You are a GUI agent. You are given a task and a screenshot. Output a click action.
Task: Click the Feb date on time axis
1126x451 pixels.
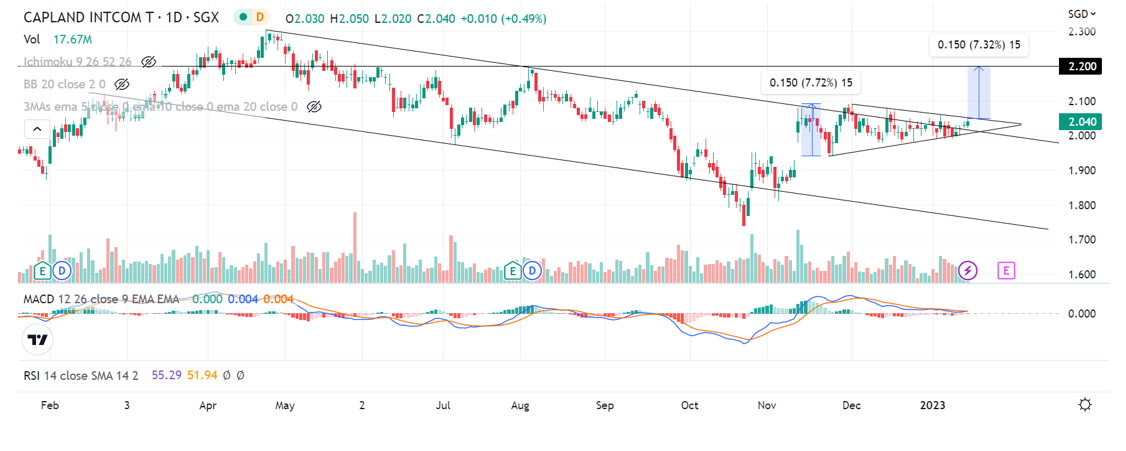49,405
